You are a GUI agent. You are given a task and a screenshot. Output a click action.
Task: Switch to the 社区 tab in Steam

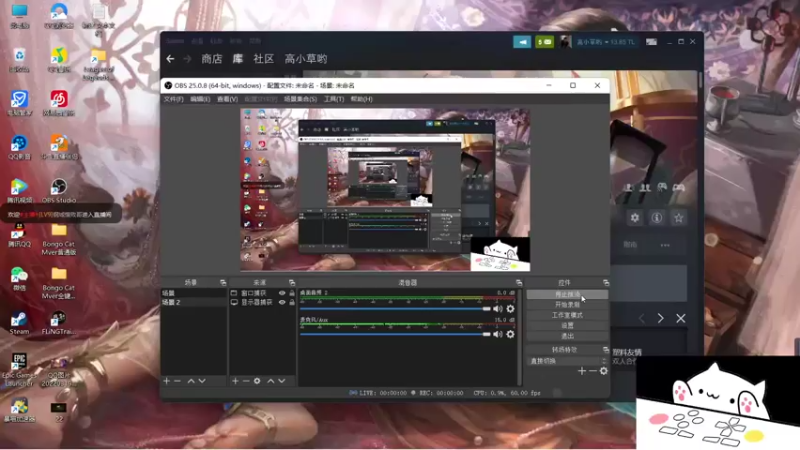tap(264, 59)
